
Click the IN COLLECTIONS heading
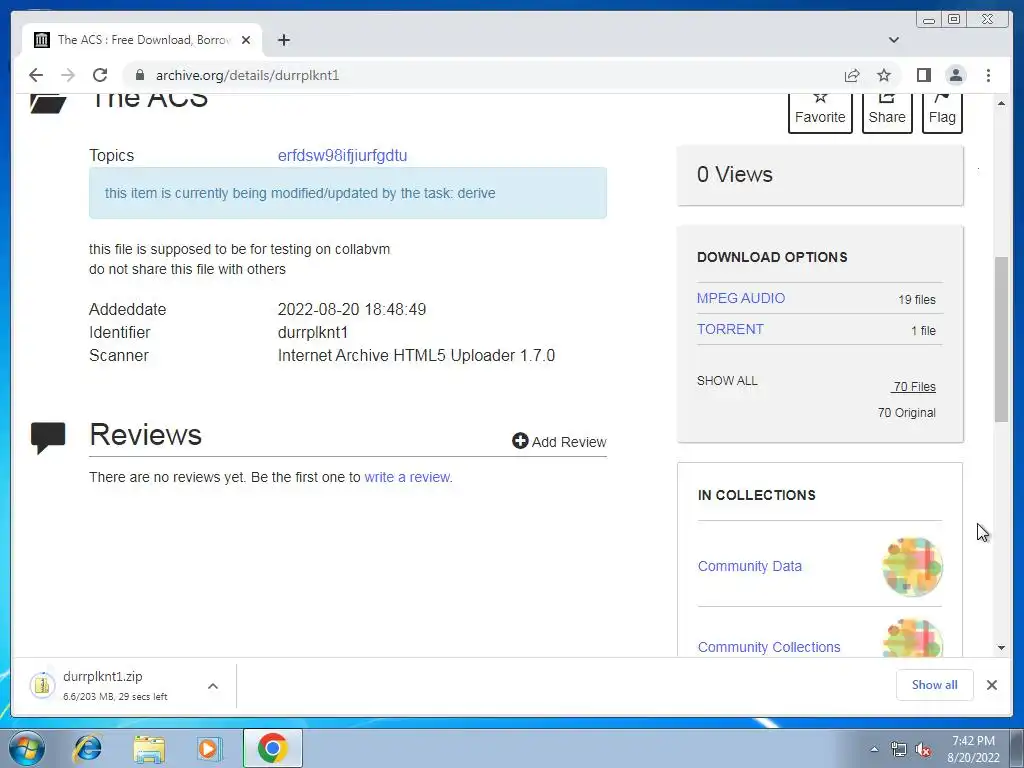click(756, 495)
